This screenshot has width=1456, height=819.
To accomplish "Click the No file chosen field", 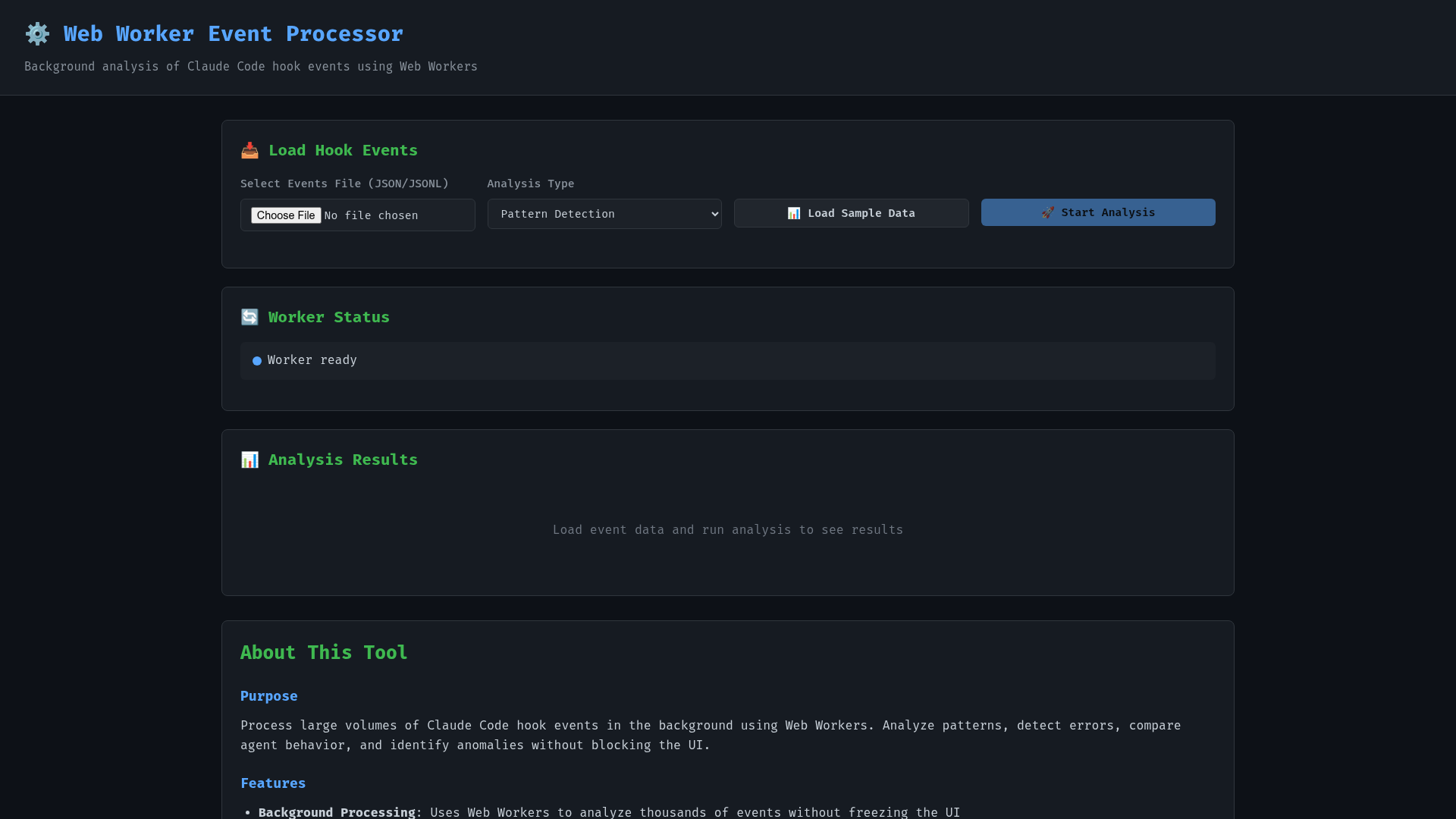I will pyautogui.click(x=372, y=216).
